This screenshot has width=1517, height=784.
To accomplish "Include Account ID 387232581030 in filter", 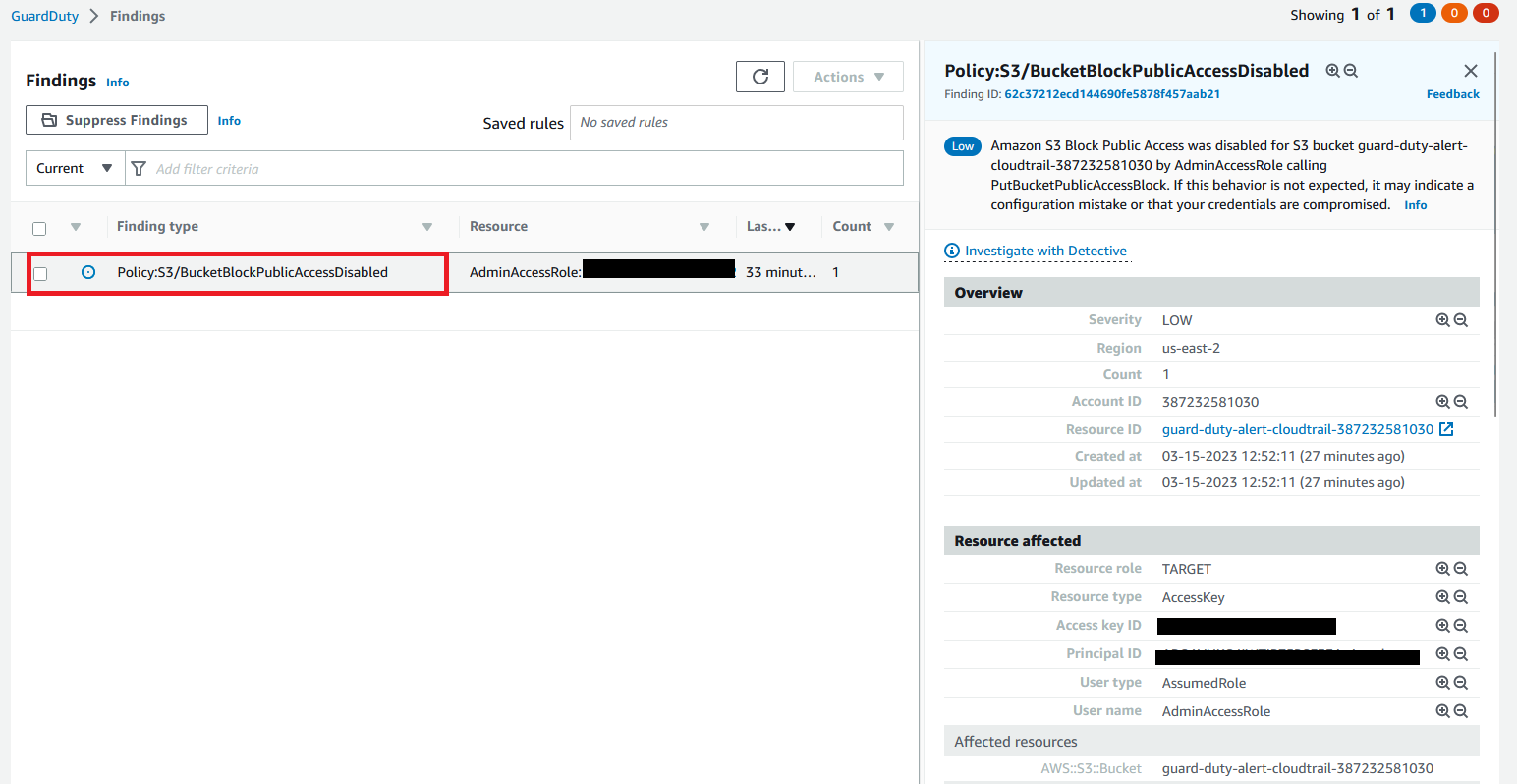I will point(1442,402).
